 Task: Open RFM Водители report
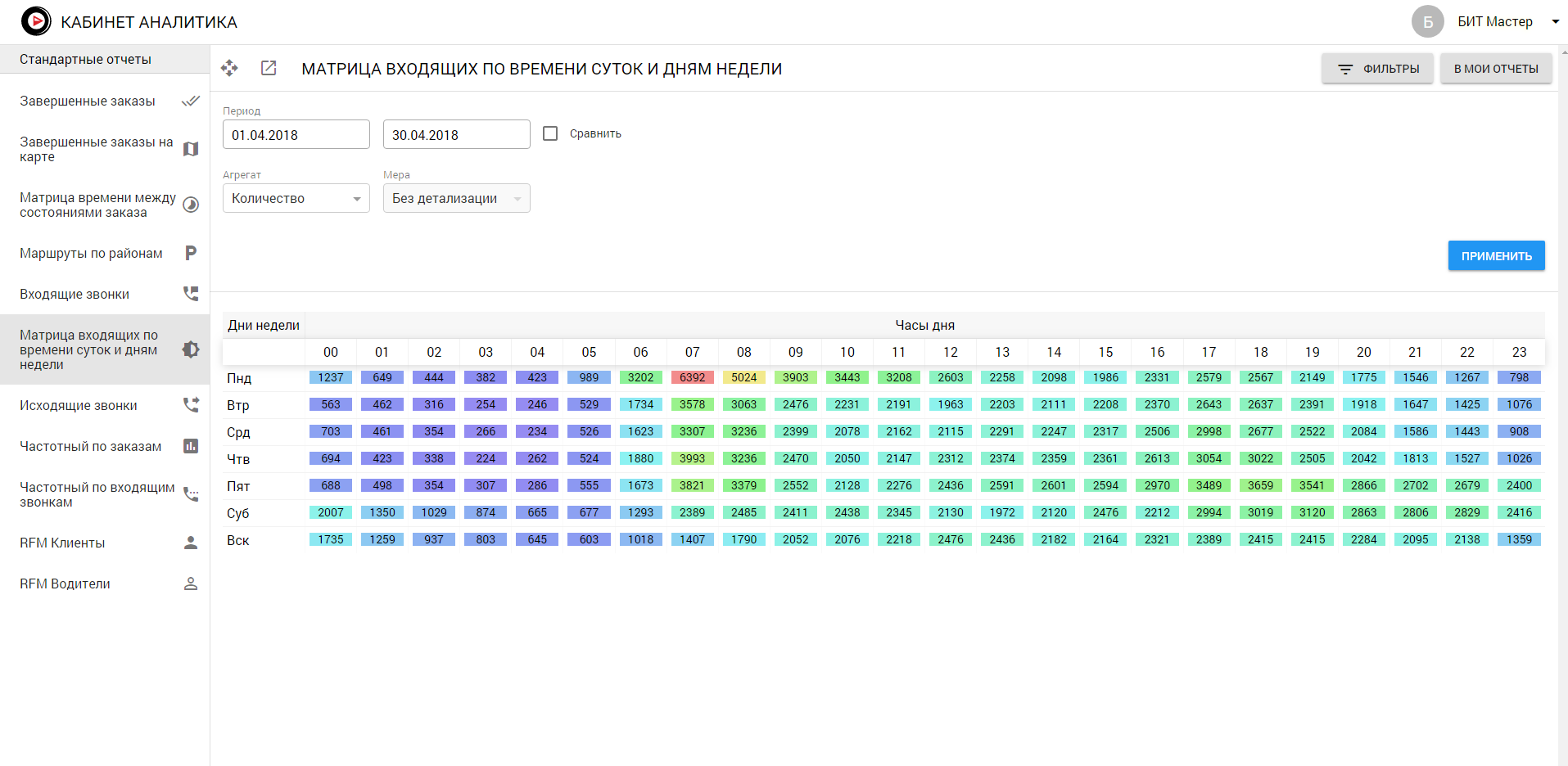pos(65,584)
